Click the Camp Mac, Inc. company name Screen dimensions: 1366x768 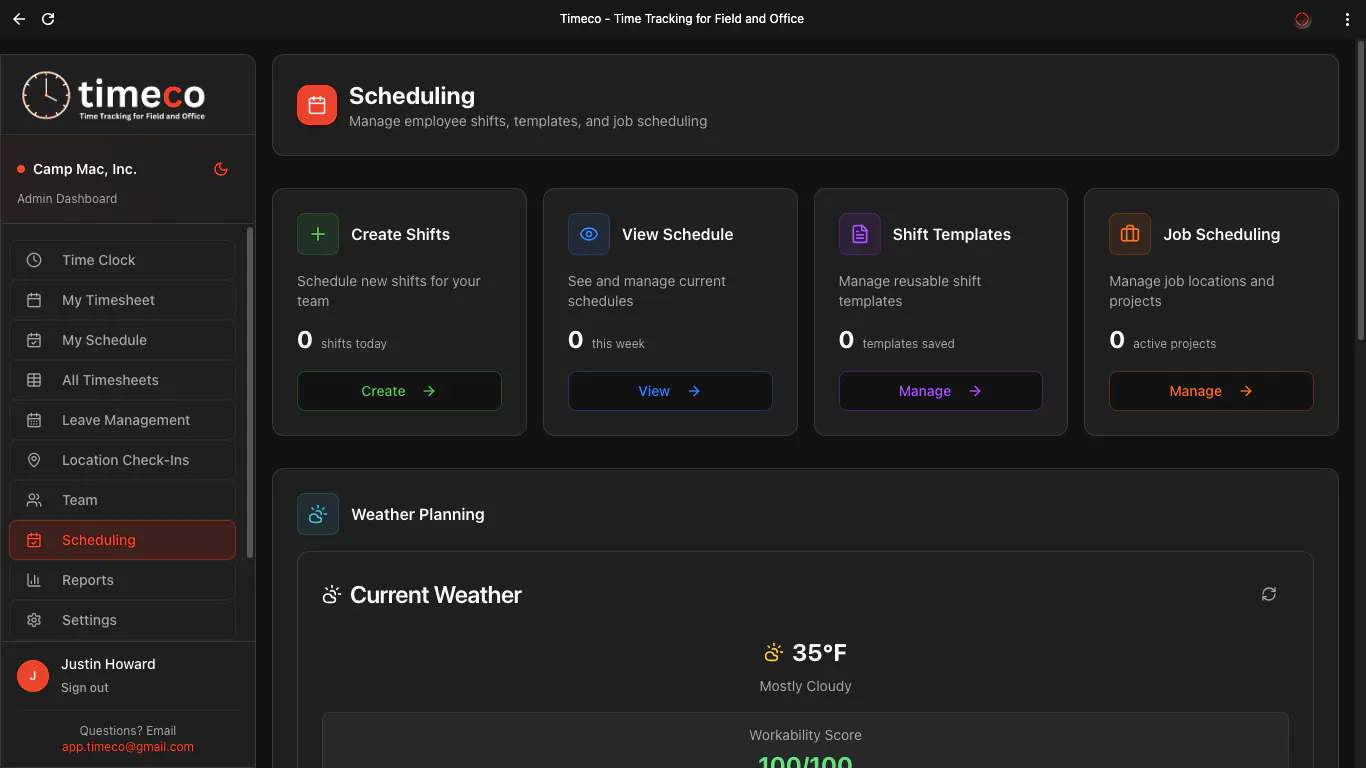tap(85, 169)
